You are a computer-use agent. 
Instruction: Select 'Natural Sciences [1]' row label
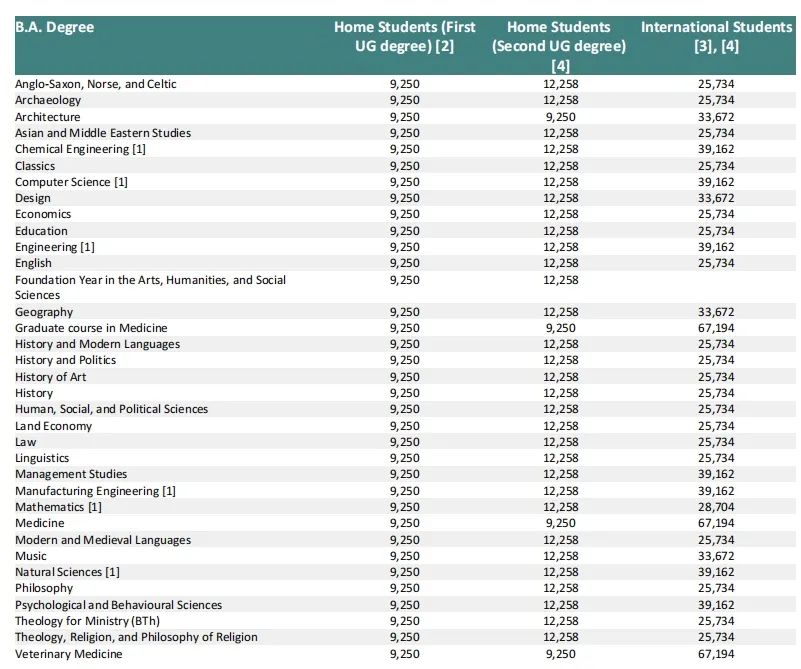coord(67,572)
